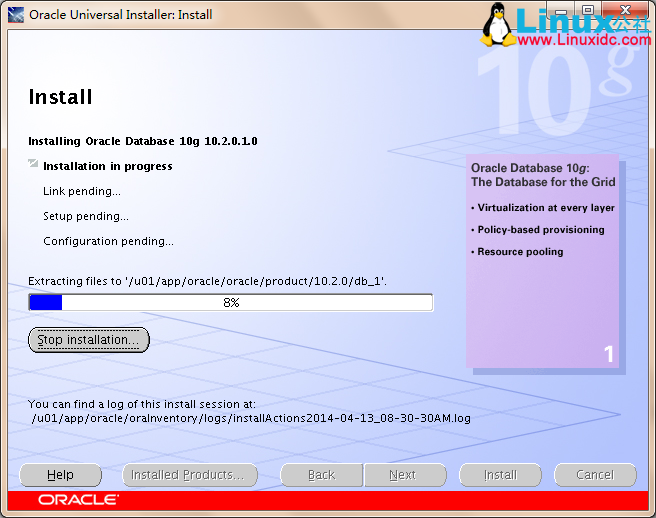
Task: Click Resource pooling bullet
Action: point(517,252)
